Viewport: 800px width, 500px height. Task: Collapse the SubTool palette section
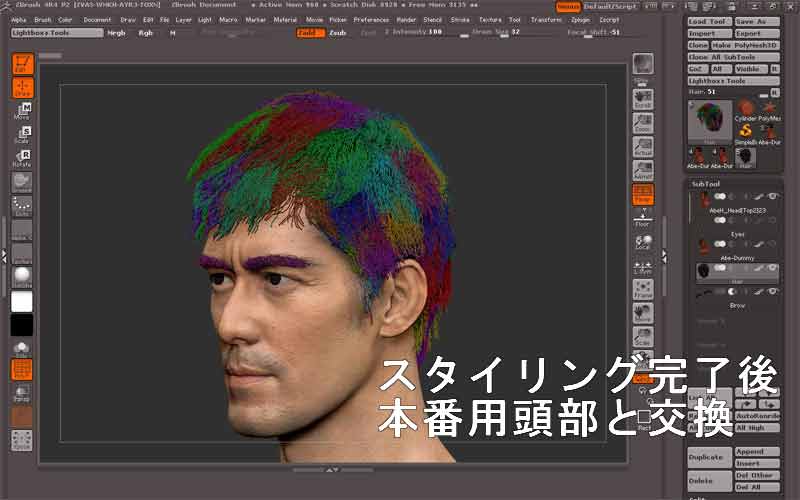pyautogui.click(x=706, y=184)
